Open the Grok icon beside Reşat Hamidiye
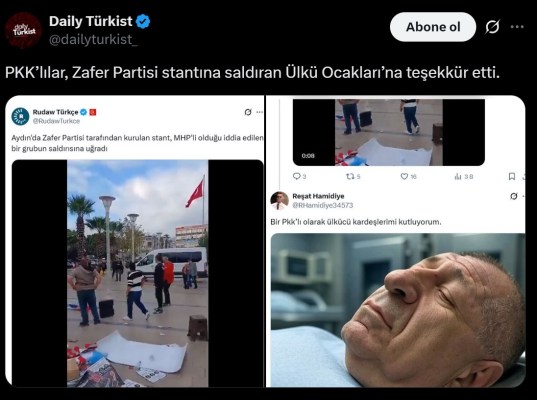Viewport: 537px width, 400px height. (x=514, y=196)
